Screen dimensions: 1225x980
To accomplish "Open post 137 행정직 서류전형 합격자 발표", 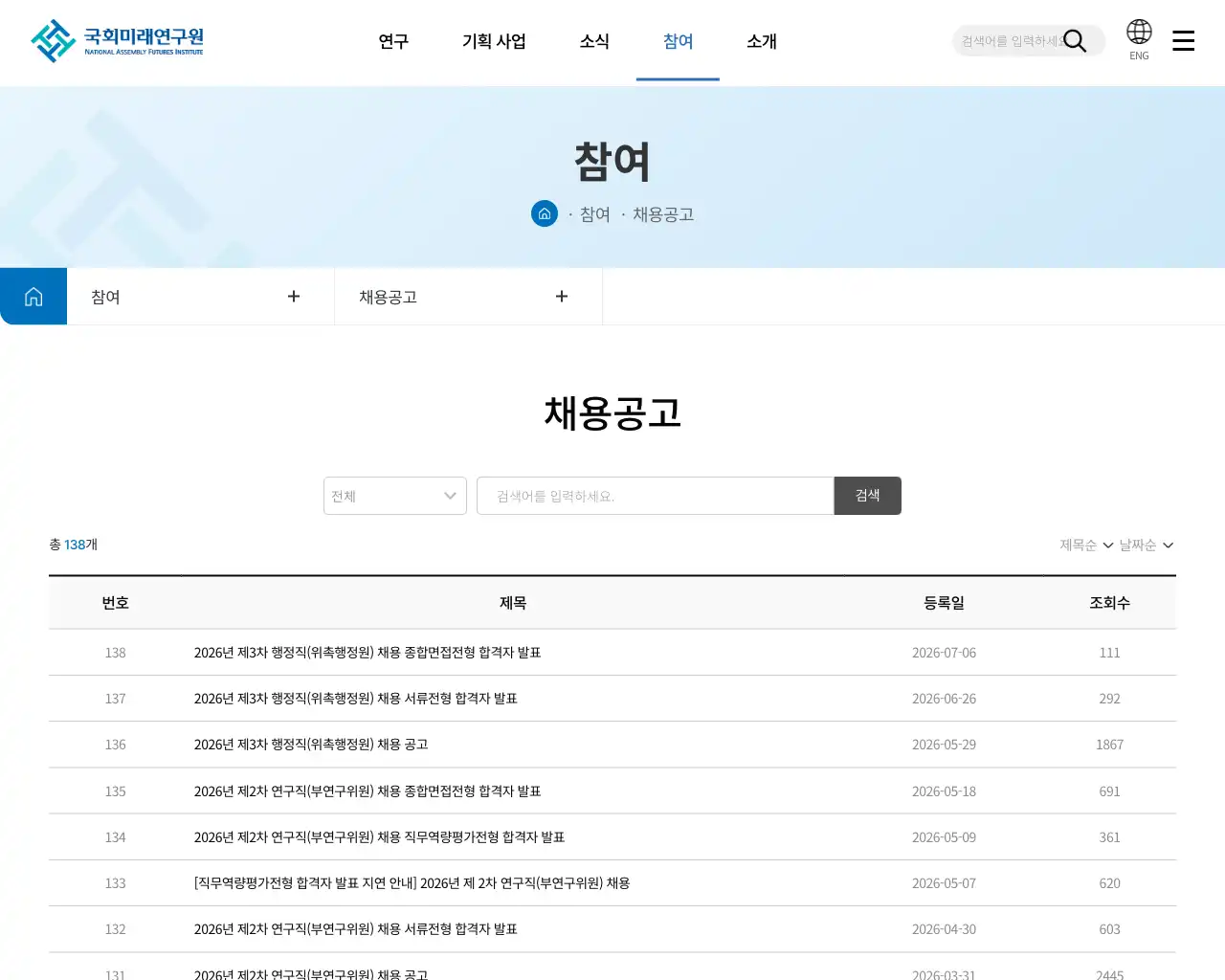I will coord(356,699).
